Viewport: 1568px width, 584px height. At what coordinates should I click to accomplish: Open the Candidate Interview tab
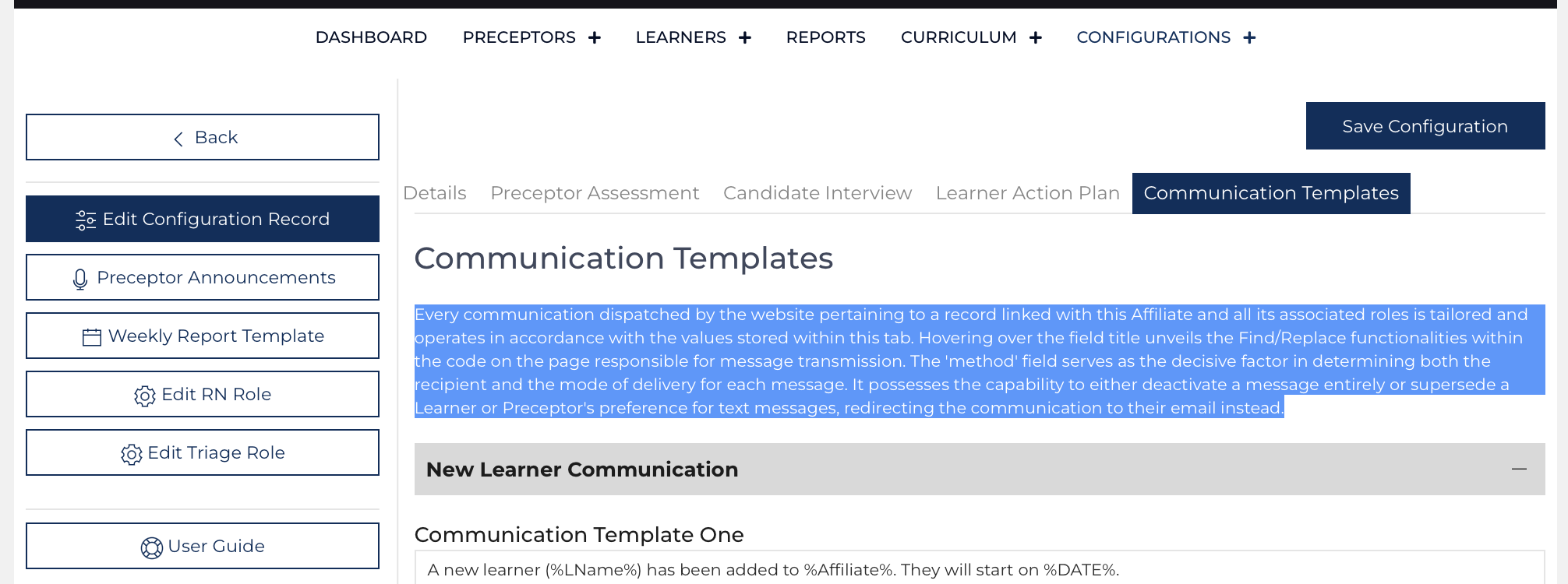(x=818, y=193)
